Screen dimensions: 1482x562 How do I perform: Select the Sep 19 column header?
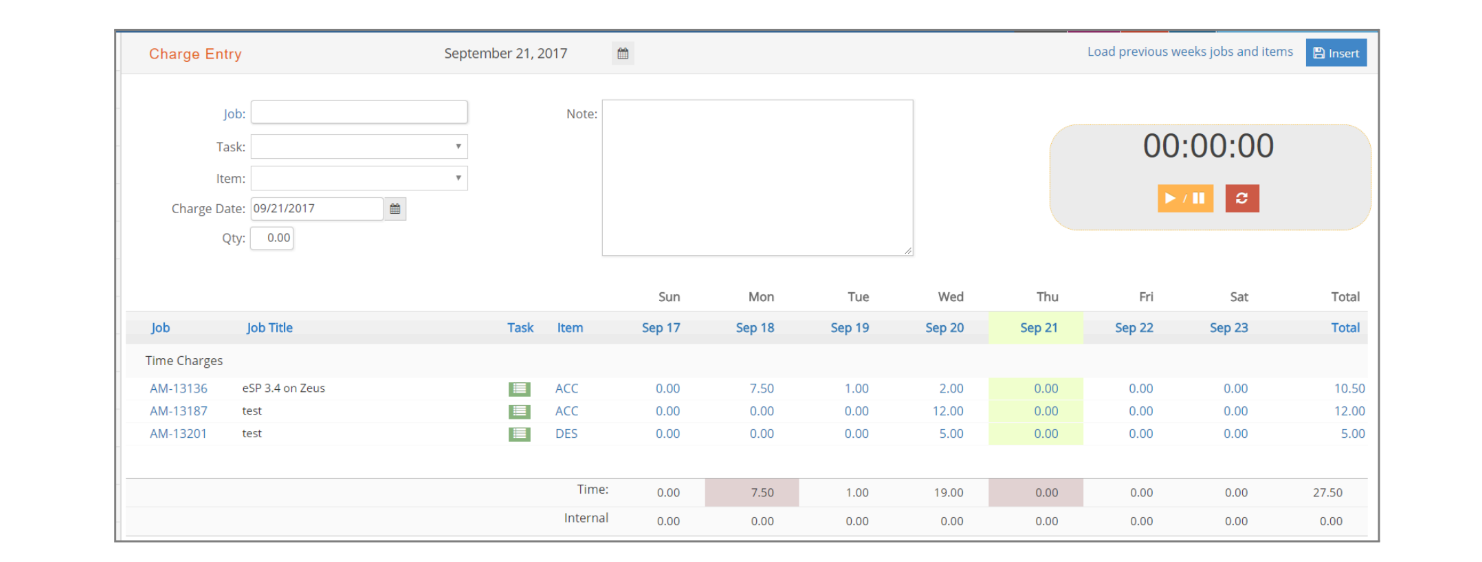click(850, 328)
